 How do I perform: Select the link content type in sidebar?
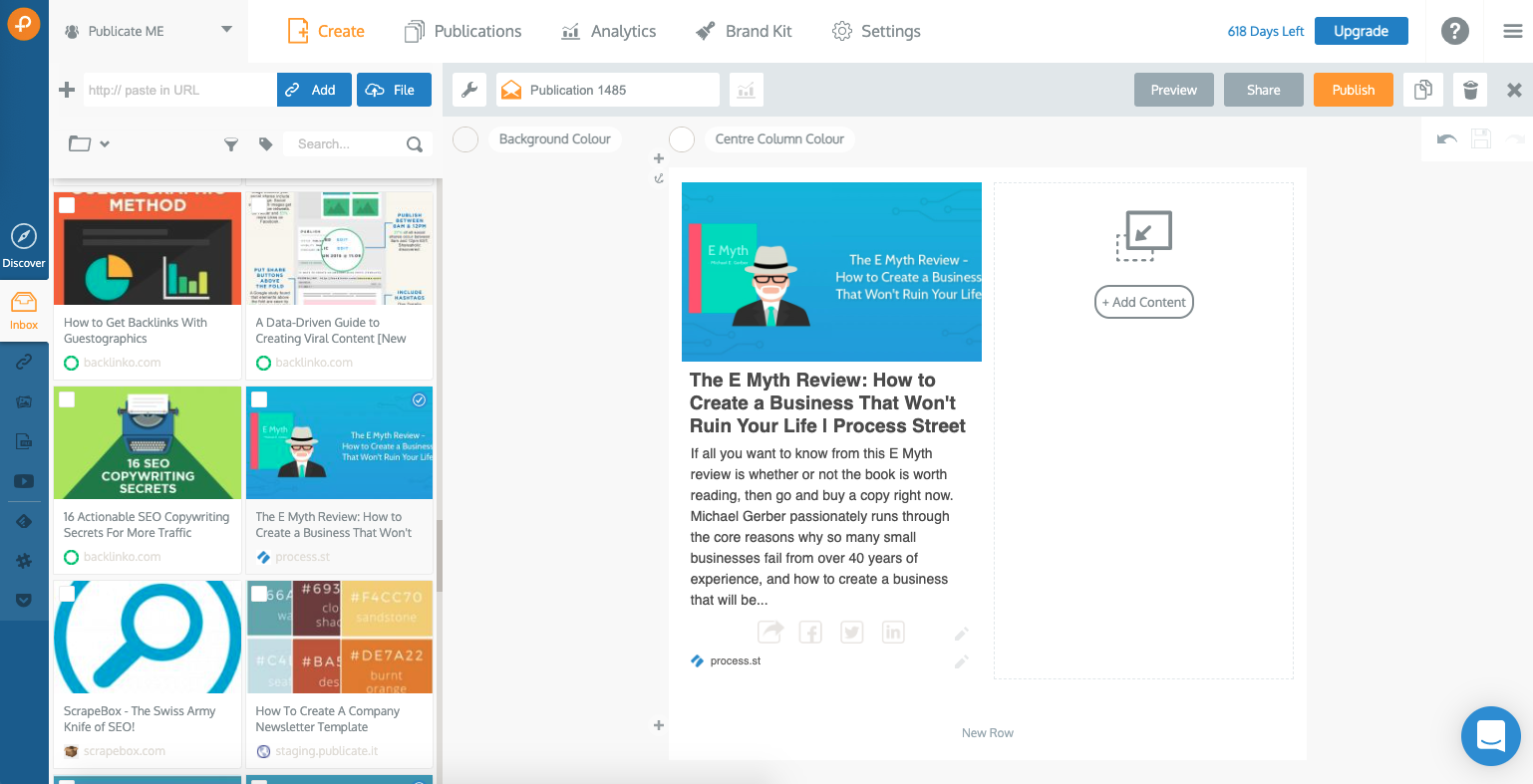tap(24, 363)
